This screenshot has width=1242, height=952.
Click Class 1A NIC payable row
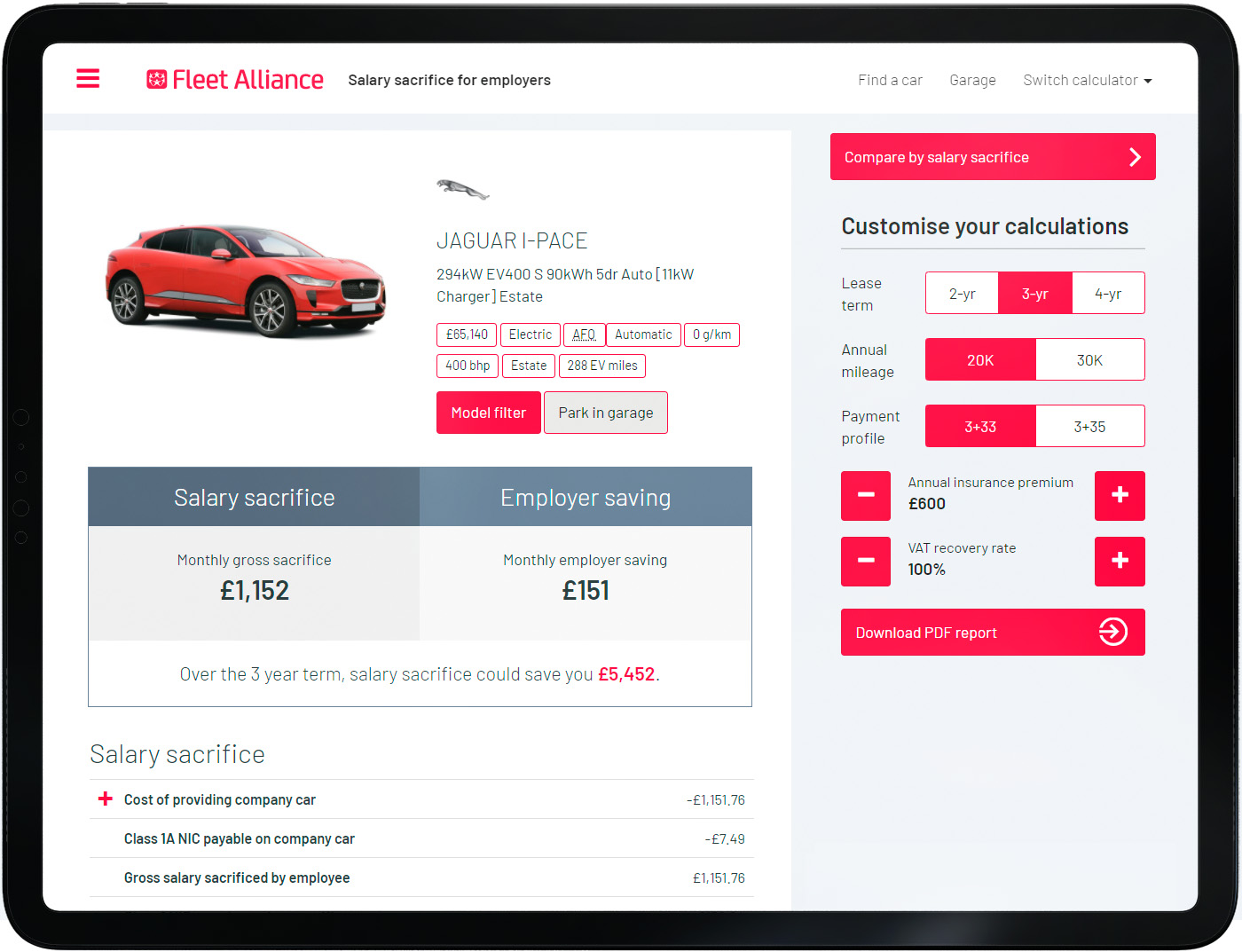(x=421, y=838)
